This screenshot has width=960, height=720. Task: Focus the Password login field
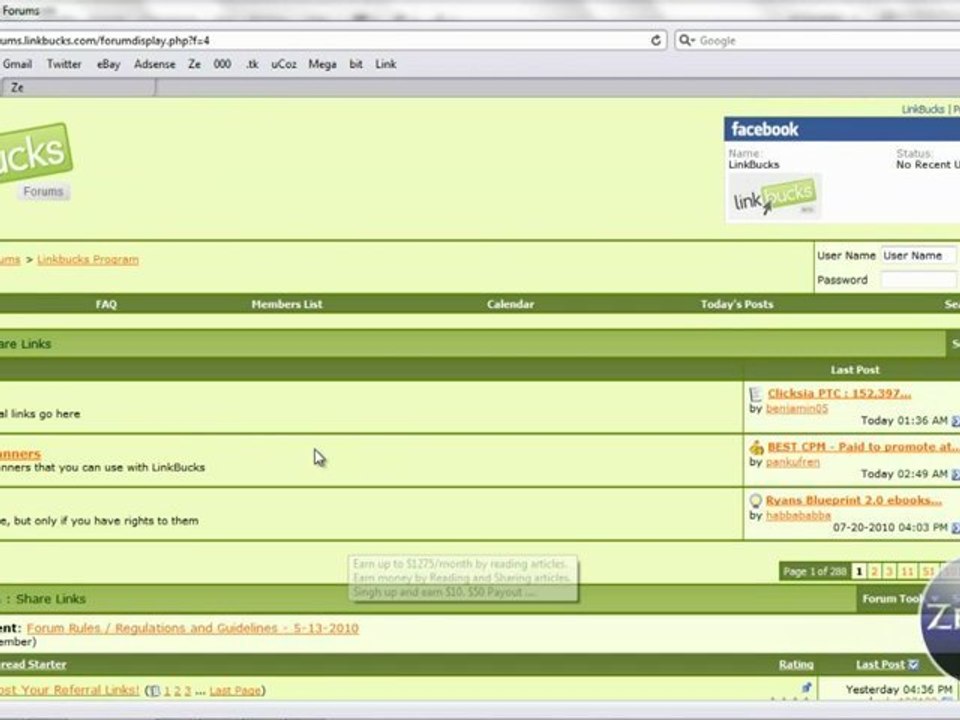pos(918,280)
